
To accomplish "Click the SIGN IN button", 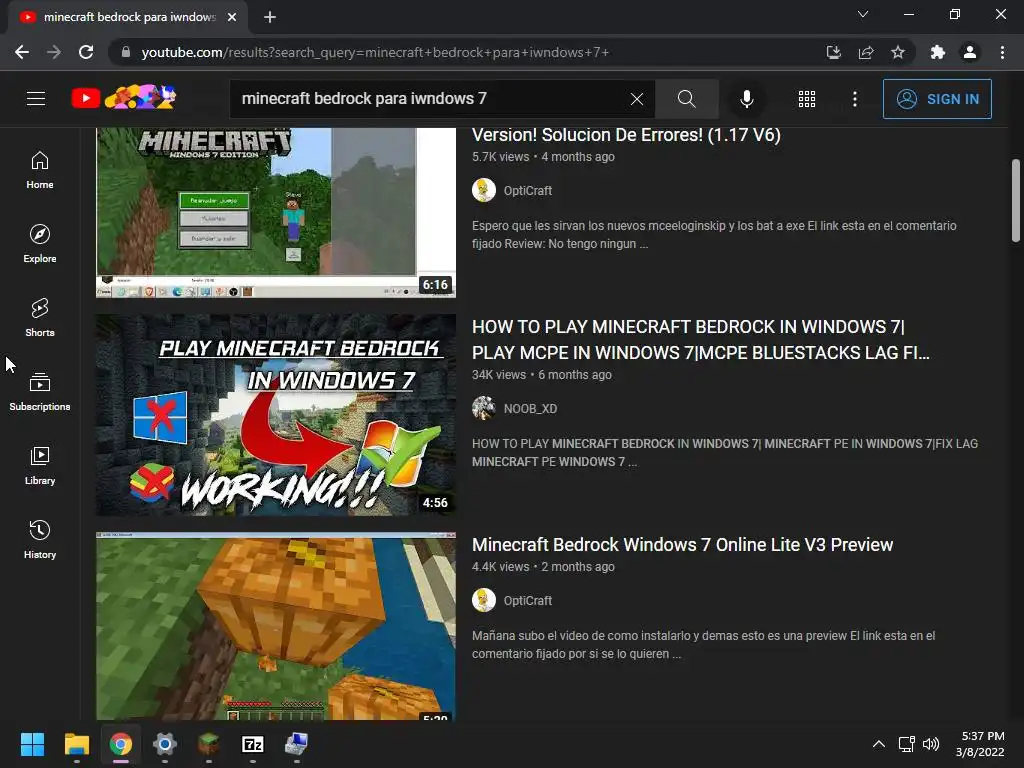I will [937, 99].
